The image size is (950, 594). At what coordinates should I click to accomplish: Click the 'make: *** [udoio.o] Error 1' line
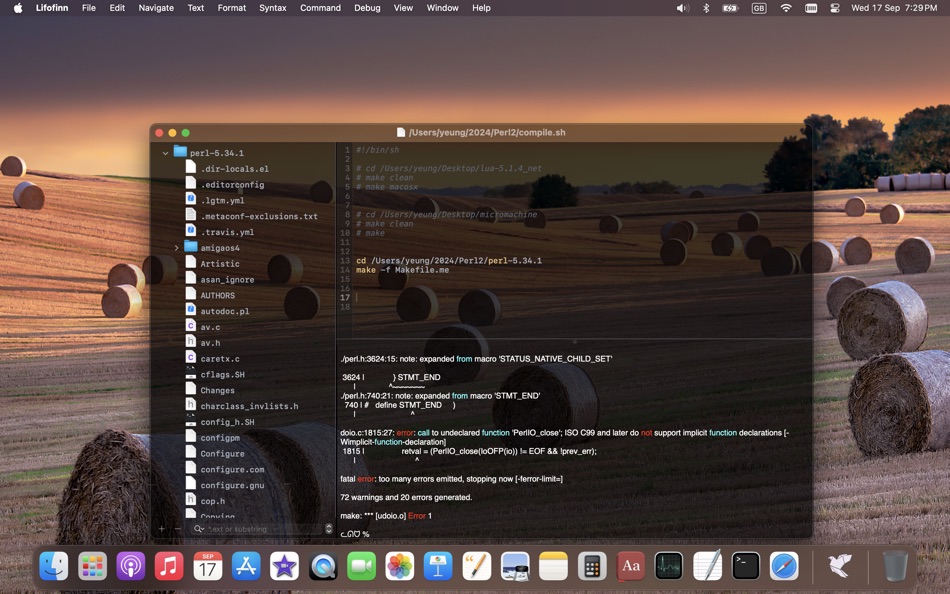point(386,516)
